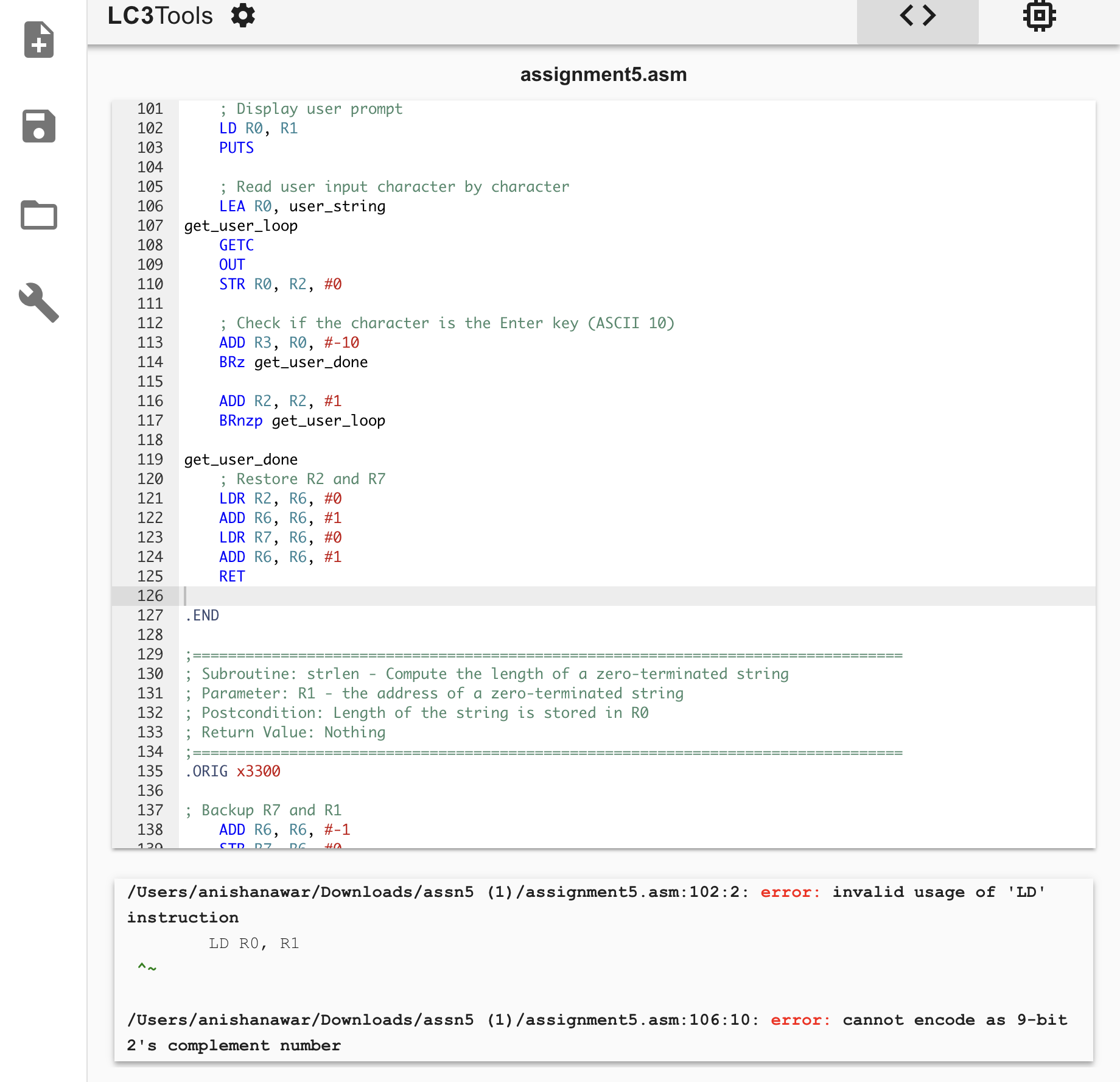Click the assignment5.asm title
Viewport: 1120px width, 1082px height.
coord(603,74)
